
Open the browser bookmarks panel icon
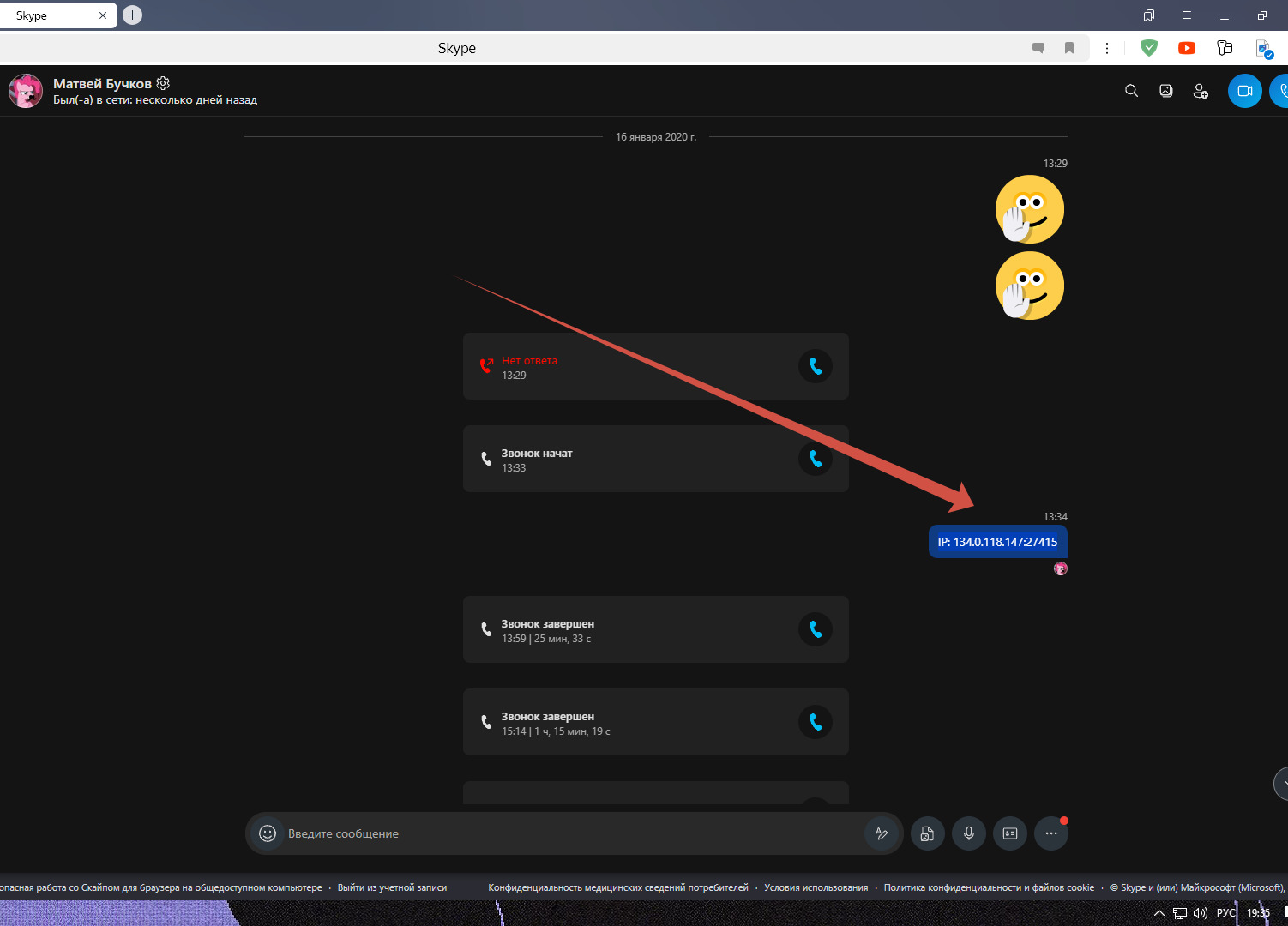[x=1149, y=15]
